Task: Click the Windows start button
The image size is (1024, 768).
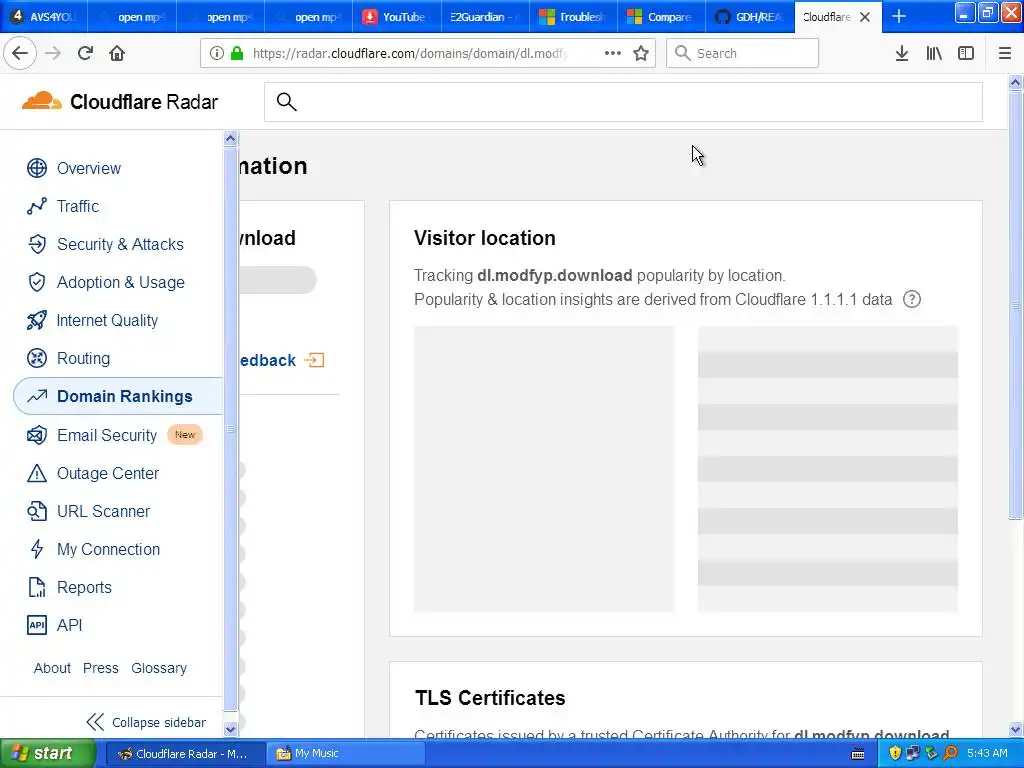Action: [47, 753]
